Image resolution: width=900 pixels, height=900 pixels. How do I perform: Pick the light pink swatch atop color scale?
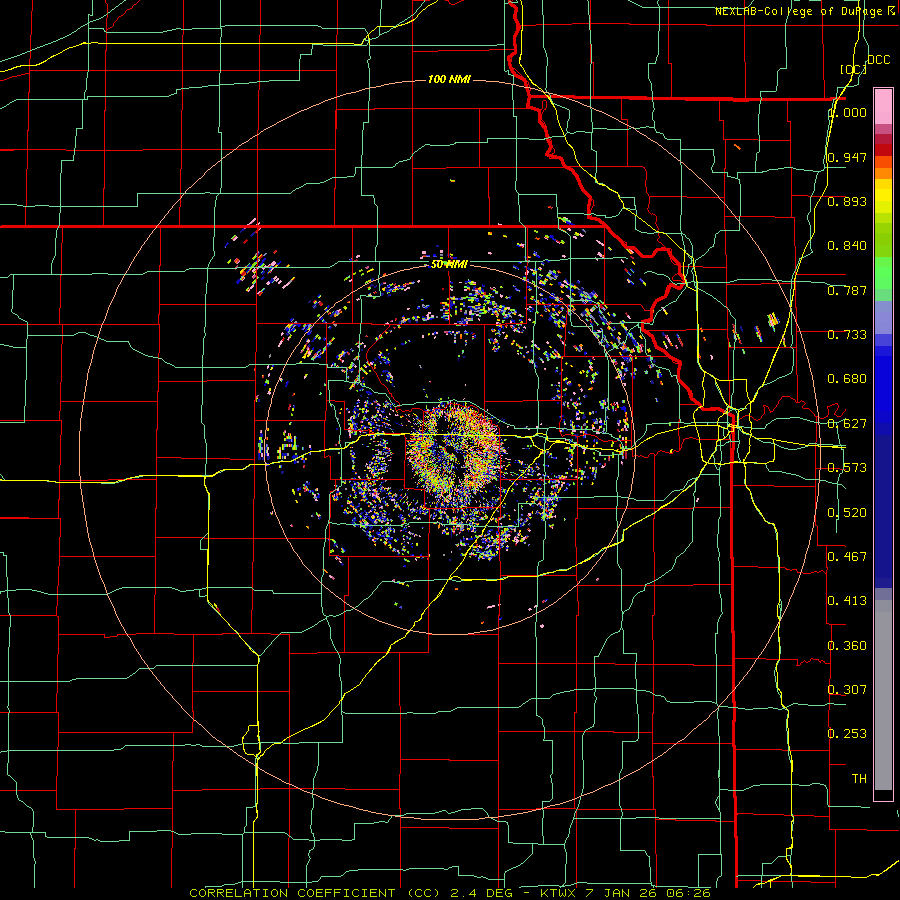pyautogui.click(x=883, y=106)
